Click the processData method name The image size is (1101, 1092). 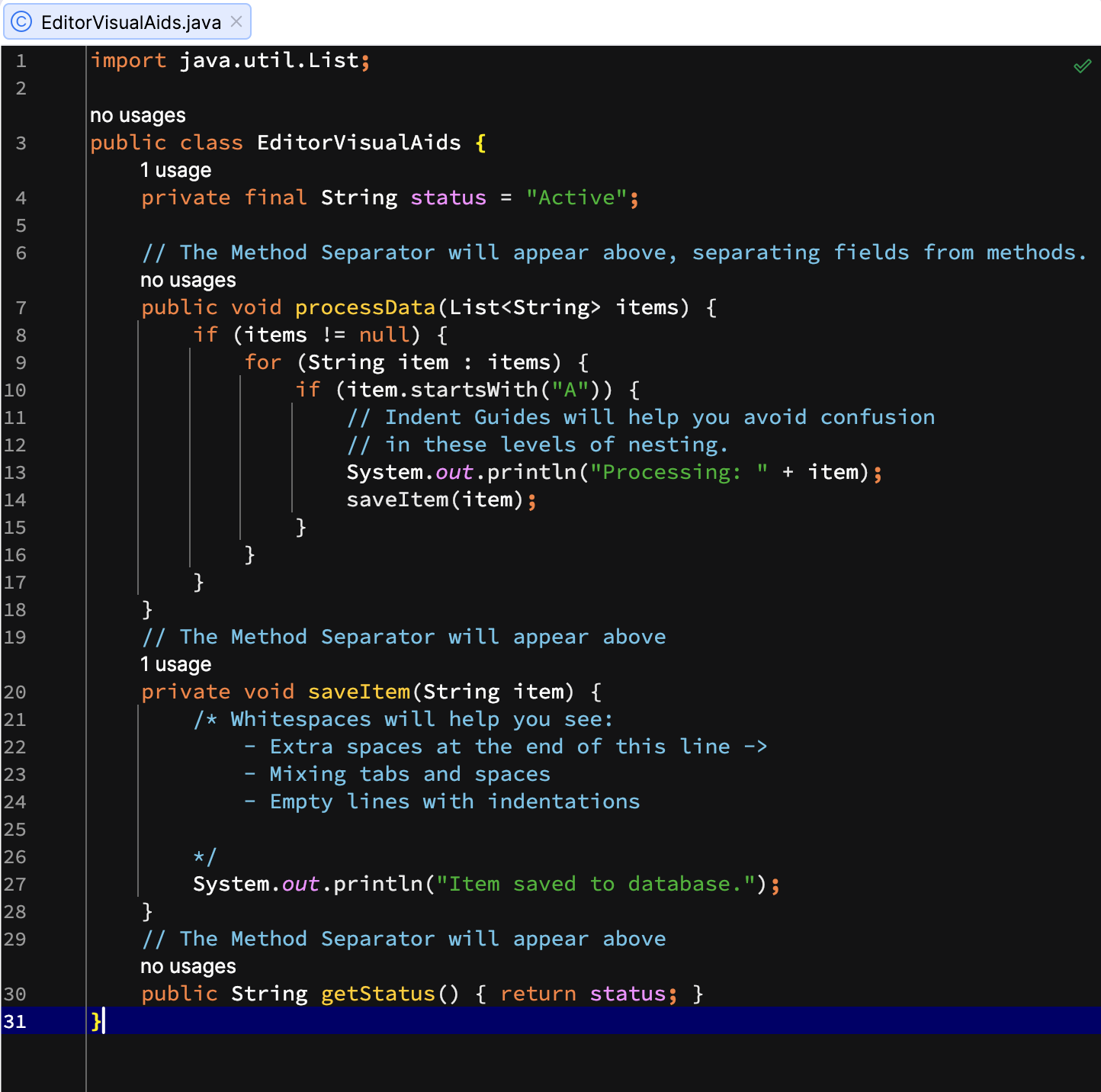365,307
